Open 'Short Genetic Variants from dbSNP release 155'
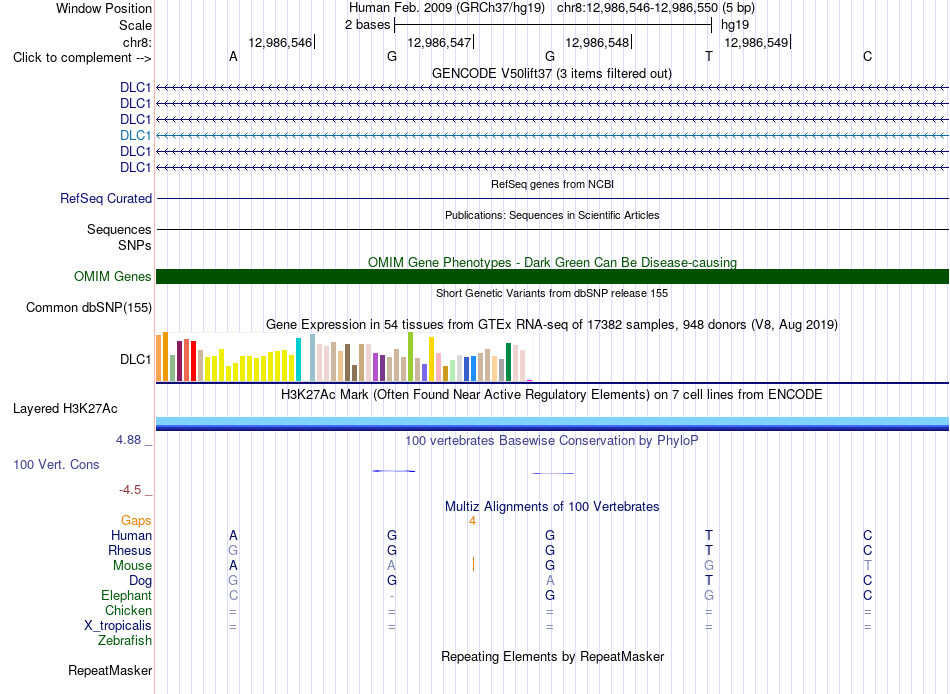The height and width of the screenshot is (694, 950). tap(552, 293)
